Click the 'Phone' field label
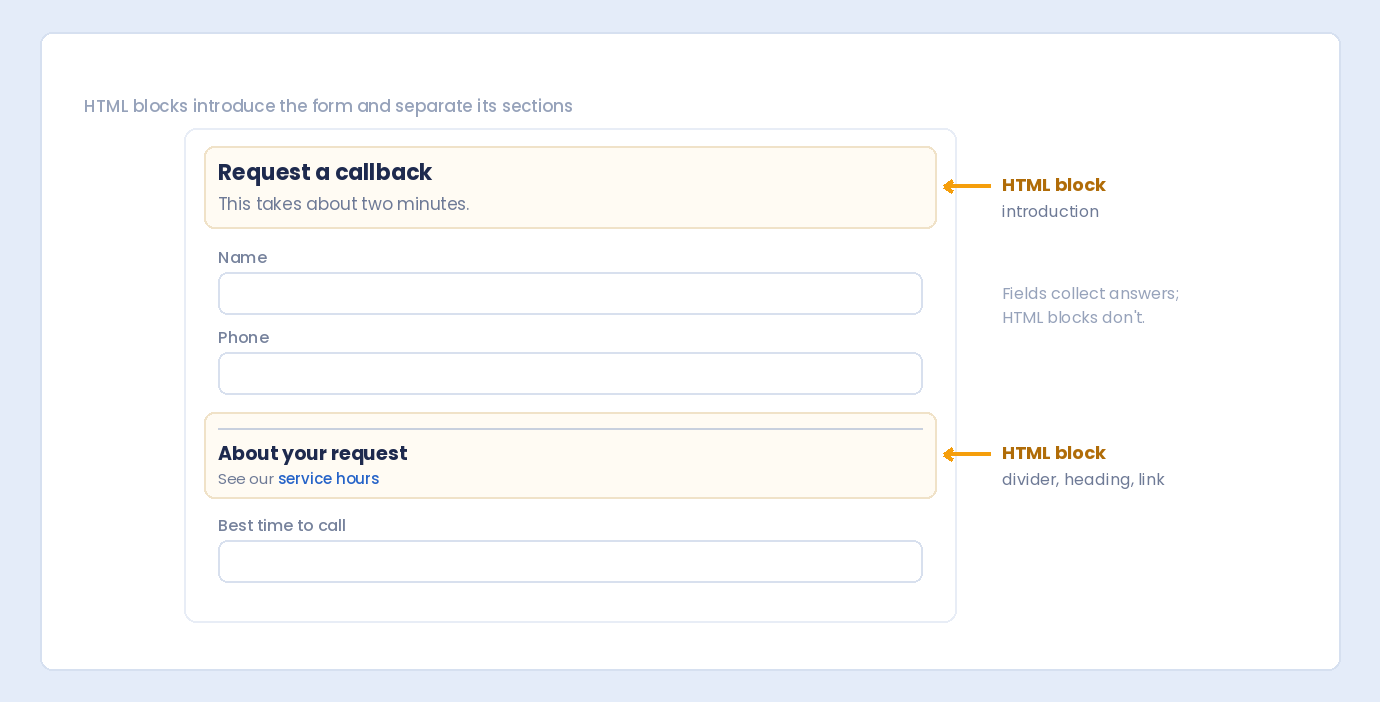Viewport: 1380px width, 702px height. (243, 337)
